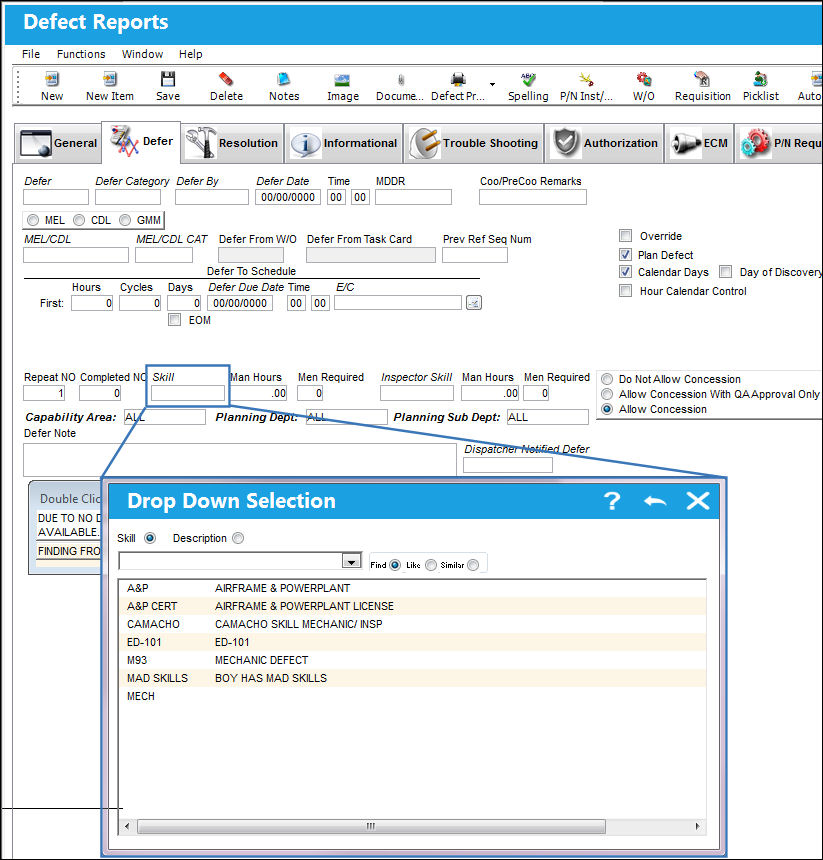The width and height of the screenshot is (823, 860).
Task: Open the Requisition toolbar icon
Action: point(702,80)
